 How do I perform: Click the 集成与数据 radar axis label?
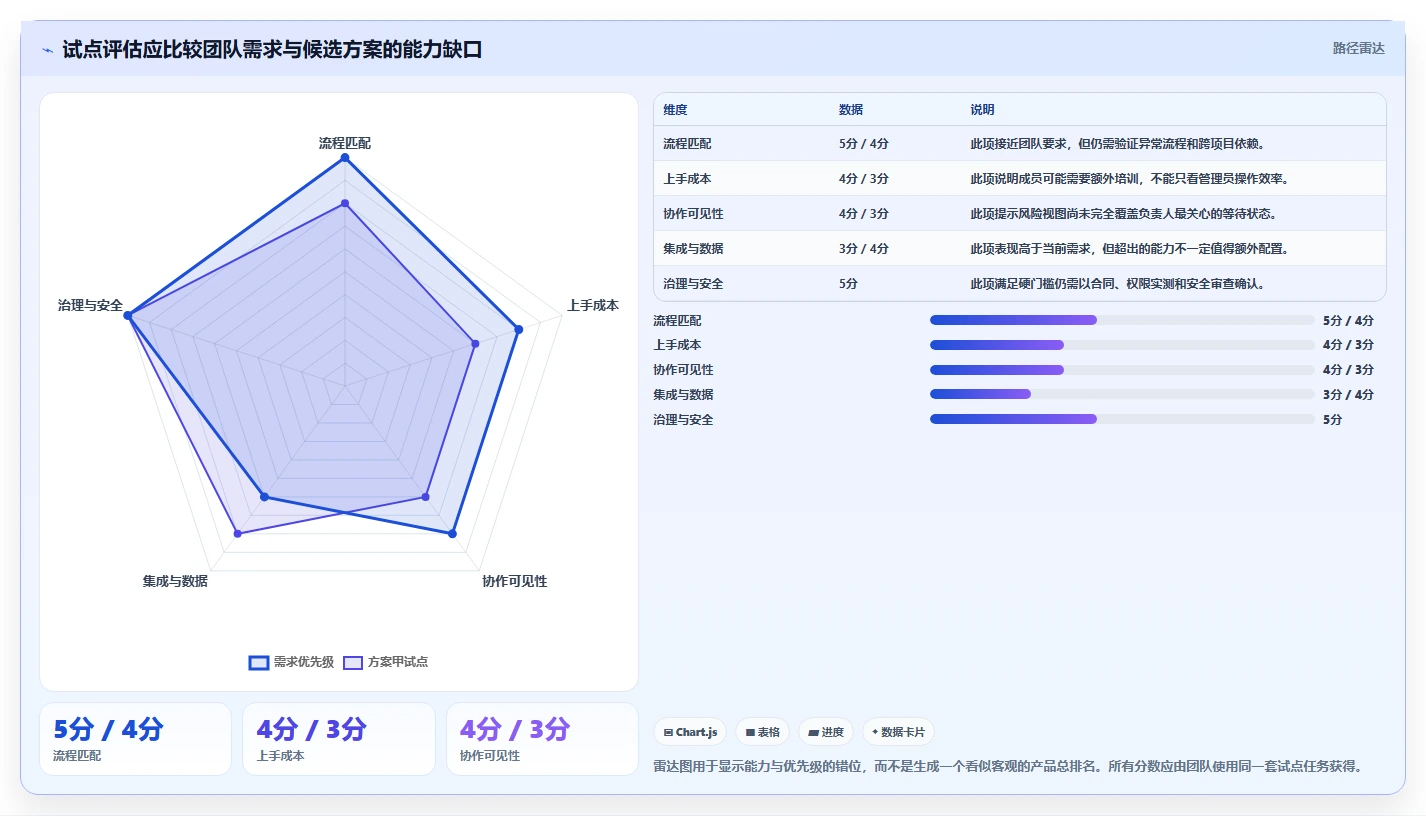[175, 581]
